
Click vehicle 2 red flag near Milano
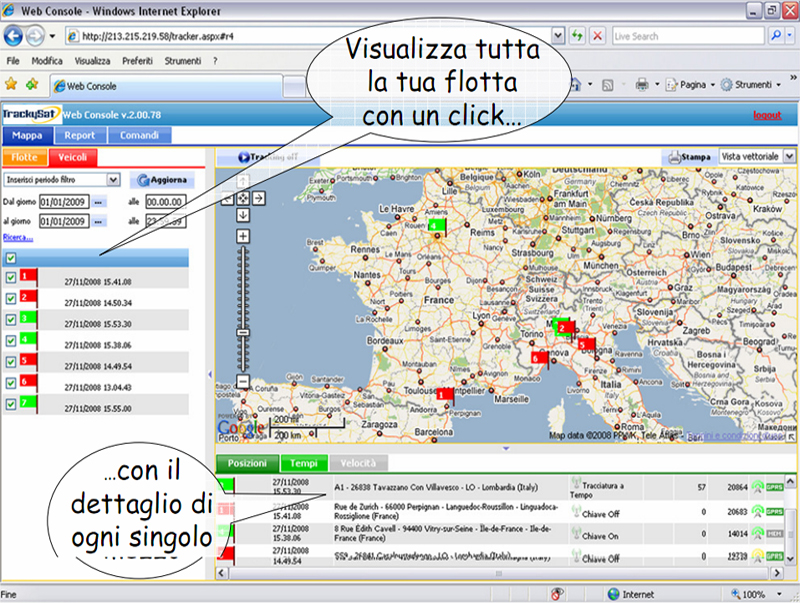[566, 328]
